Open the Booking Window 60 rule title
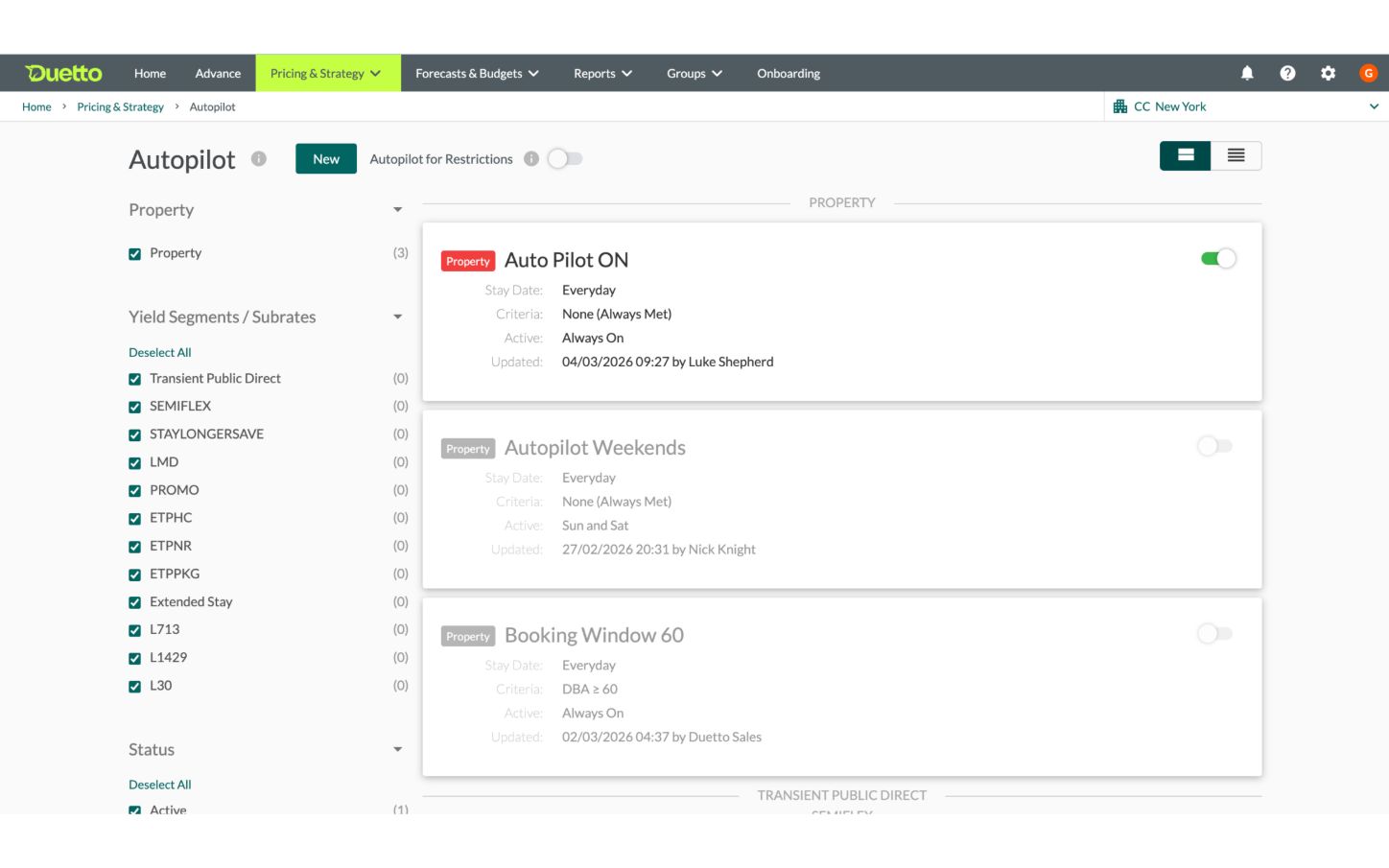This screenshot has width=1389, height=868. (x=594, y=635)
